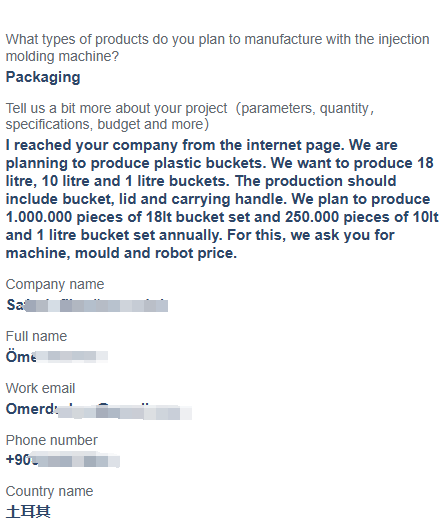This screenshot has width=448, height=529.
Task: Click the blurred full name value
Action: click(x=57, y=357)
